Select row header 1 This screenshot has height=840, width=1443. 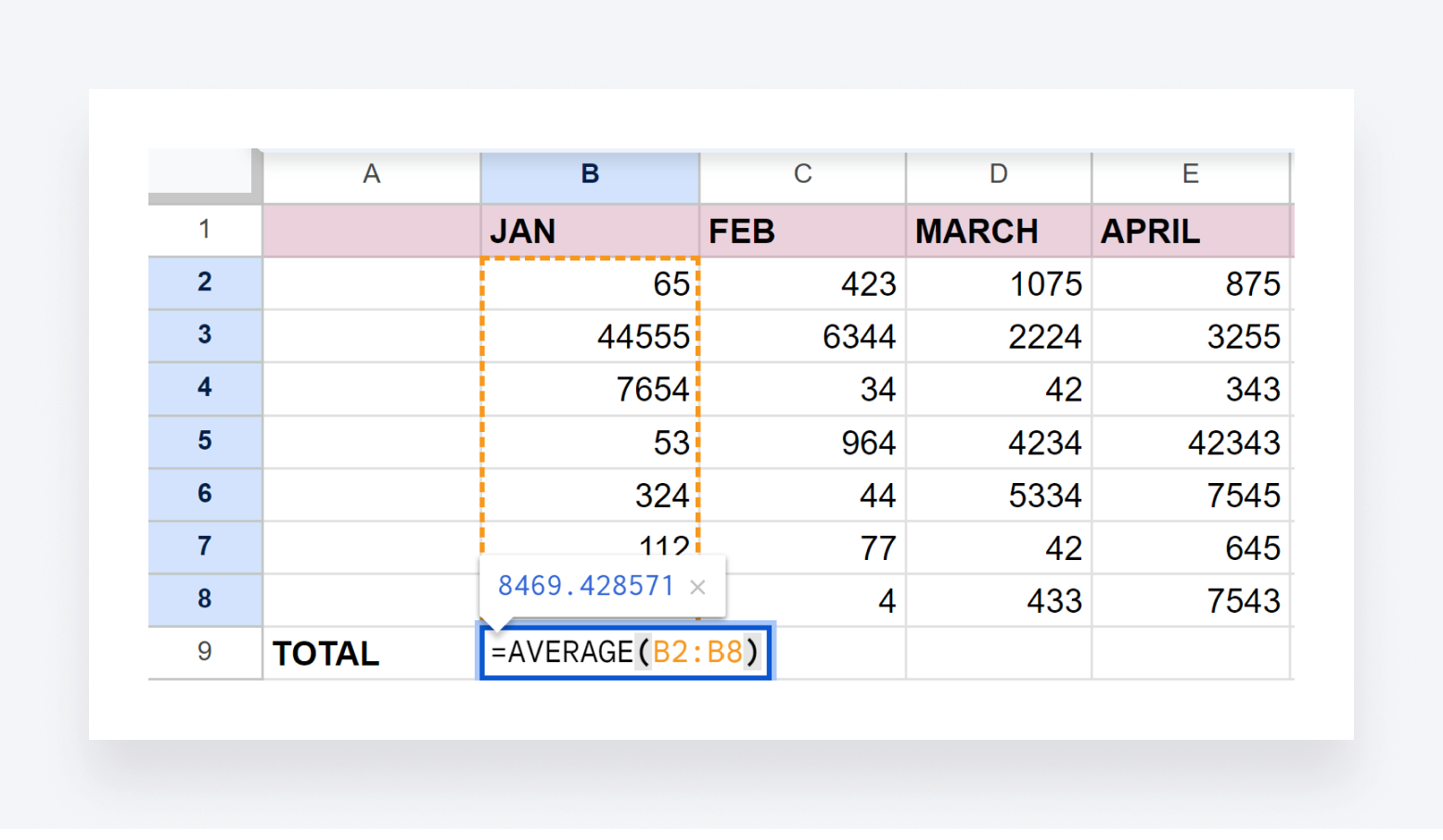click(x=204, y=229)
